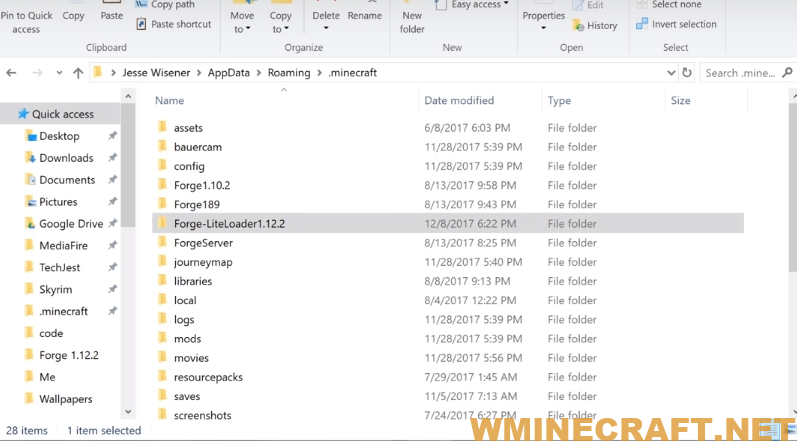Click the search magnifier icon
The image size is (797, 441).
(x=787, y=73)
